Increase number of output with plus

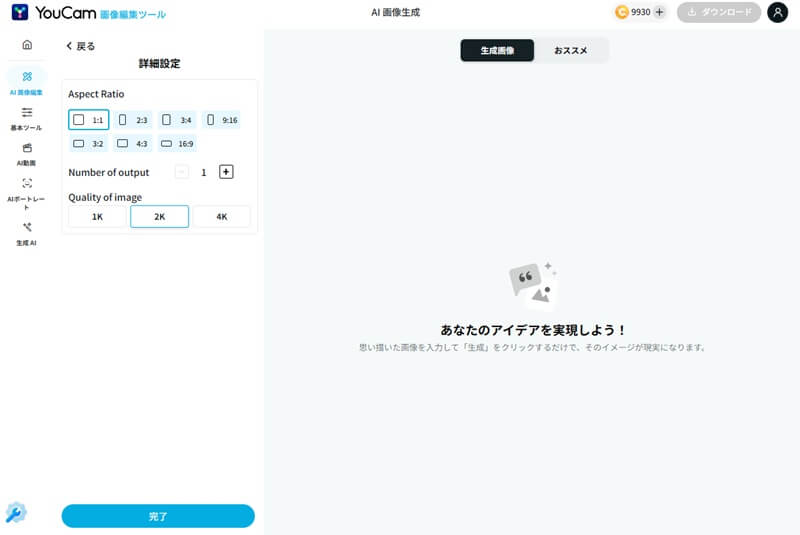(226, 172)
